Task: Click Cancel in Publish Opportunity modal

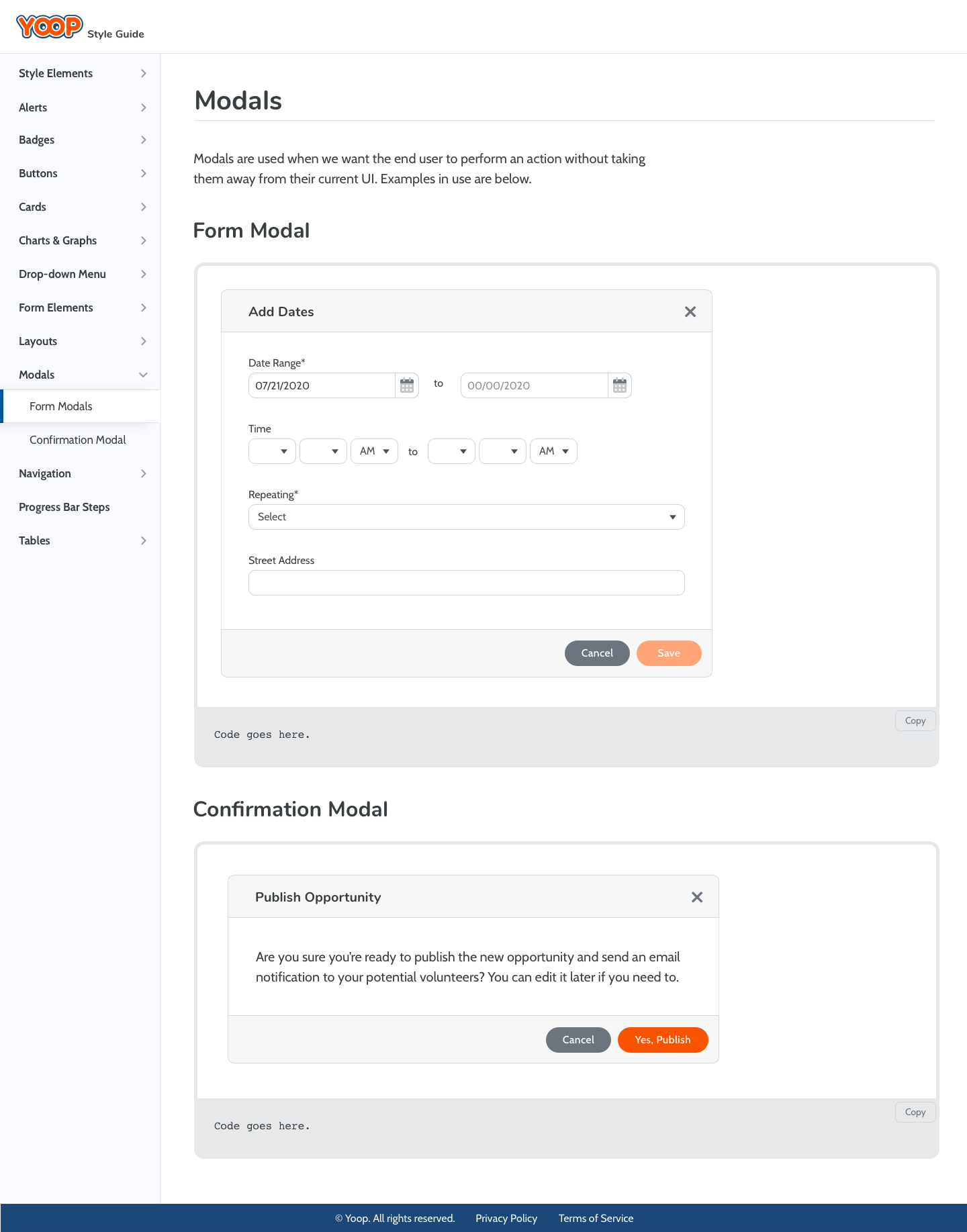Action: click(x=578, y=1040)
